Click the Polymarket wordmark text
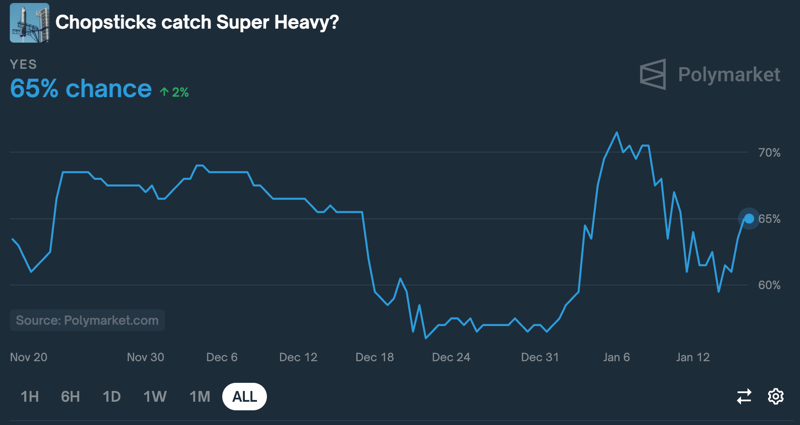 727,74
